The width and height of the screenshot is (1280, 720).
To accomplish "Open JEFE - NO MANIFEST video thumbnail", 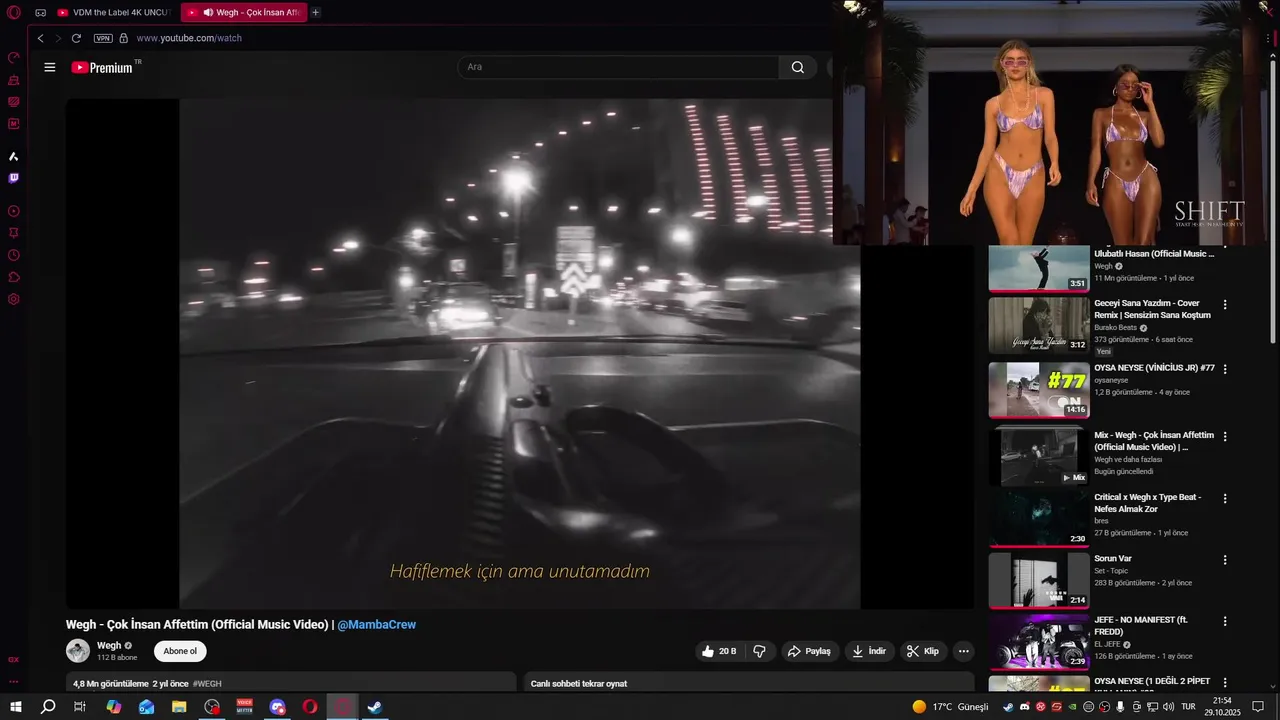I will pyautogui.click(x=1039, y=642).
